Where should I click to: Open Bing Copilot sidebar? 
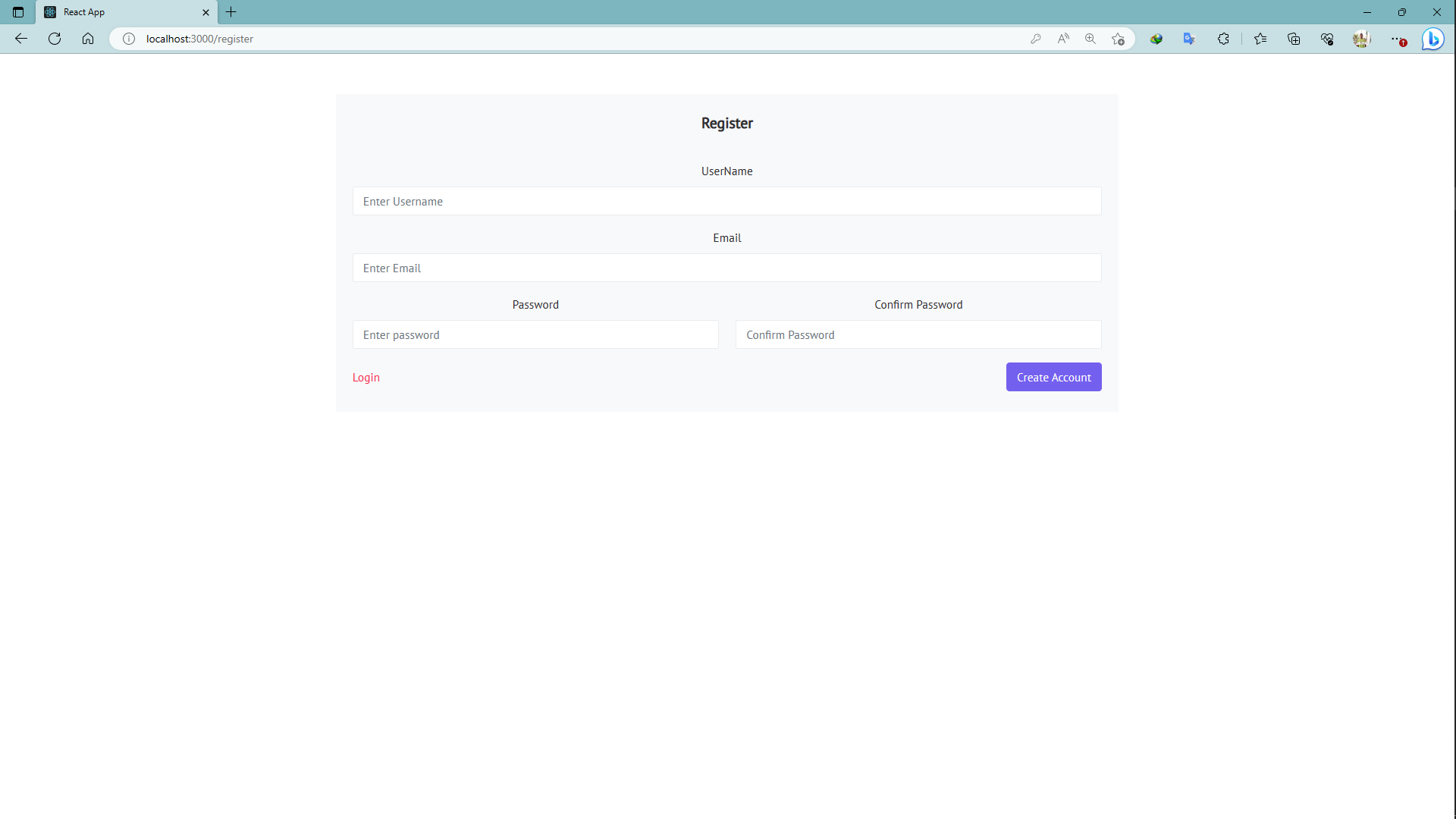[x=1432, y=39]
